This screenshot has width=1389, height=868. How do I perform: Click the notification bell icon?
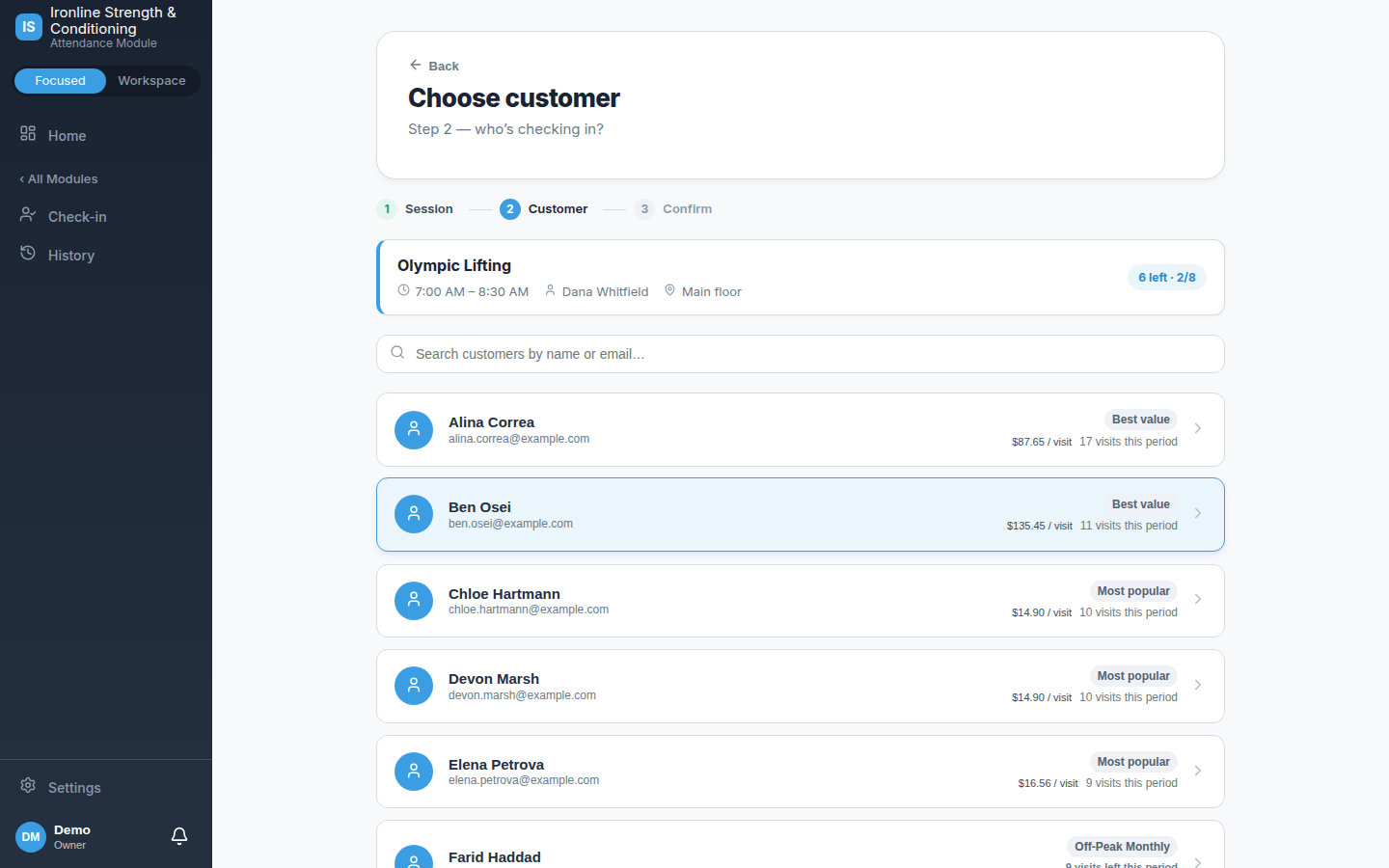[179, 836]
